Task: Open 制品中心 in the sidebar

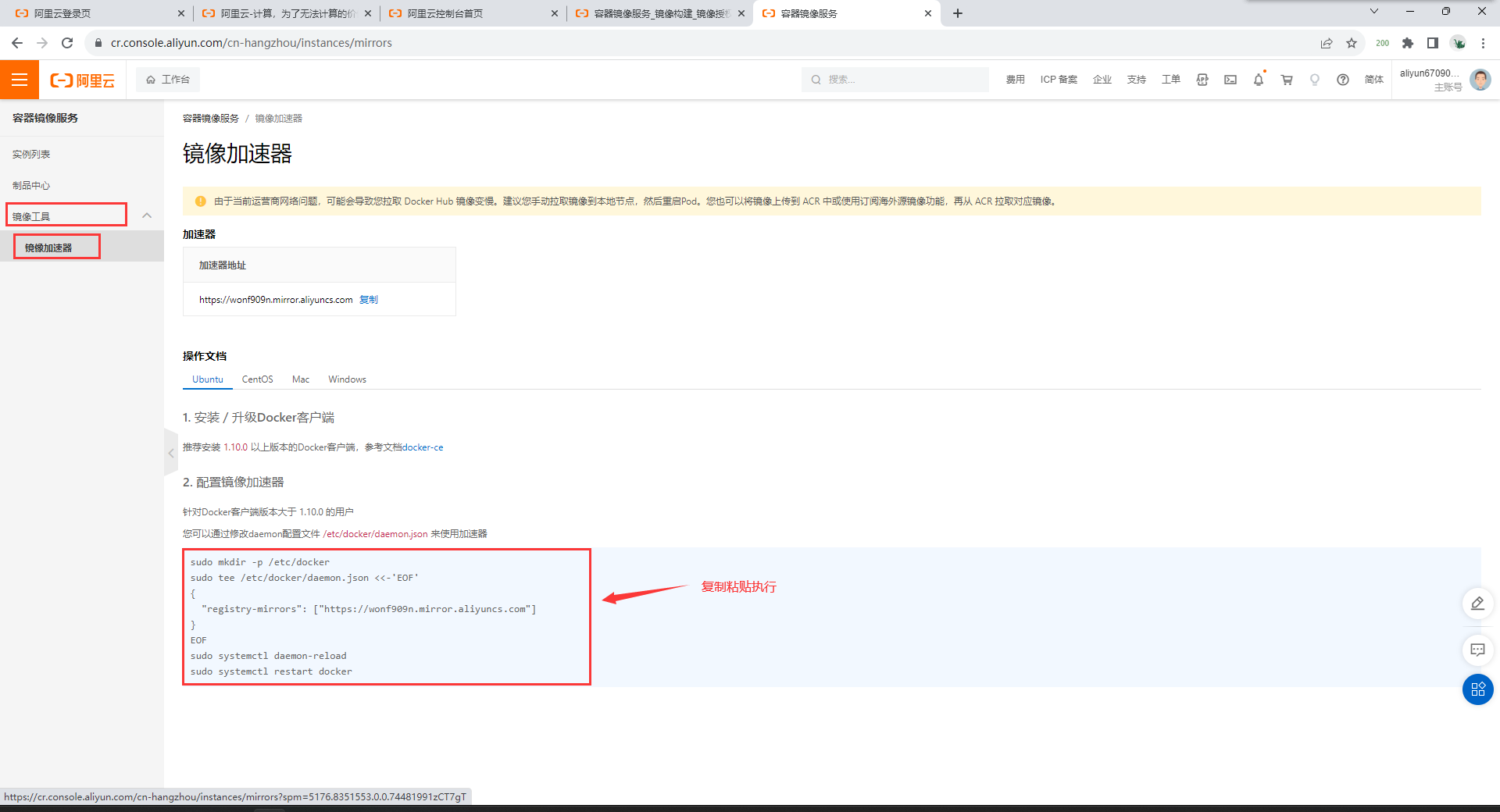Action: pyautogui.click(x=31, y=186)
